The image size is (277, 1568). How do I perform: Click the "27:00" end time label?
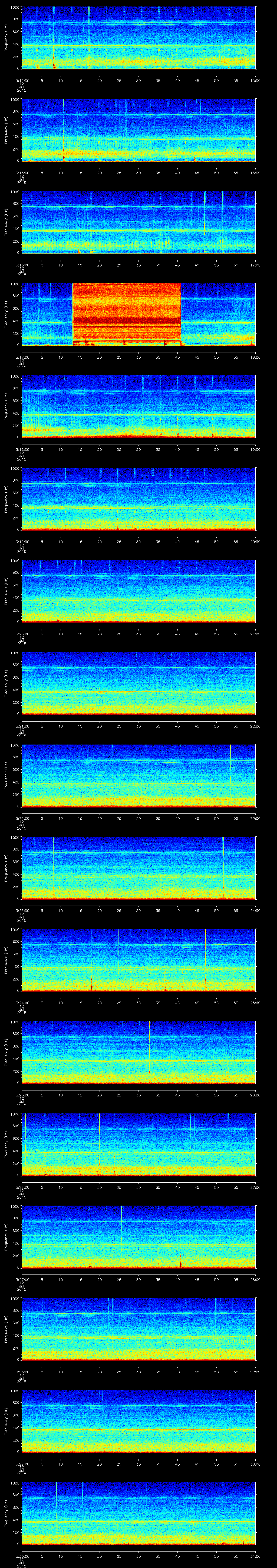255,1187
